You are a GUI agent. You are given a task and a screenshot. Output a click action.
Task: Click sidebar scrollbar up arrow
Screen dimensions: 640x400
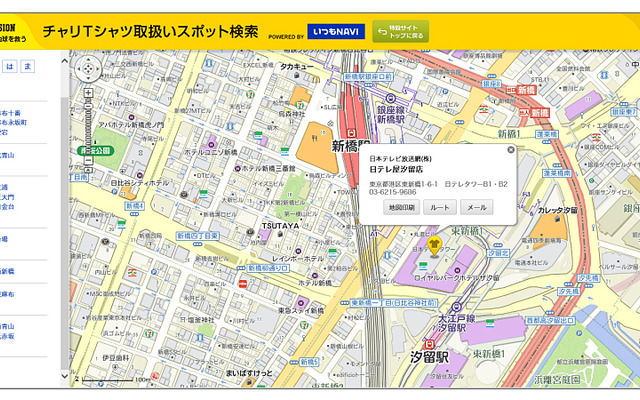[64, 61]
